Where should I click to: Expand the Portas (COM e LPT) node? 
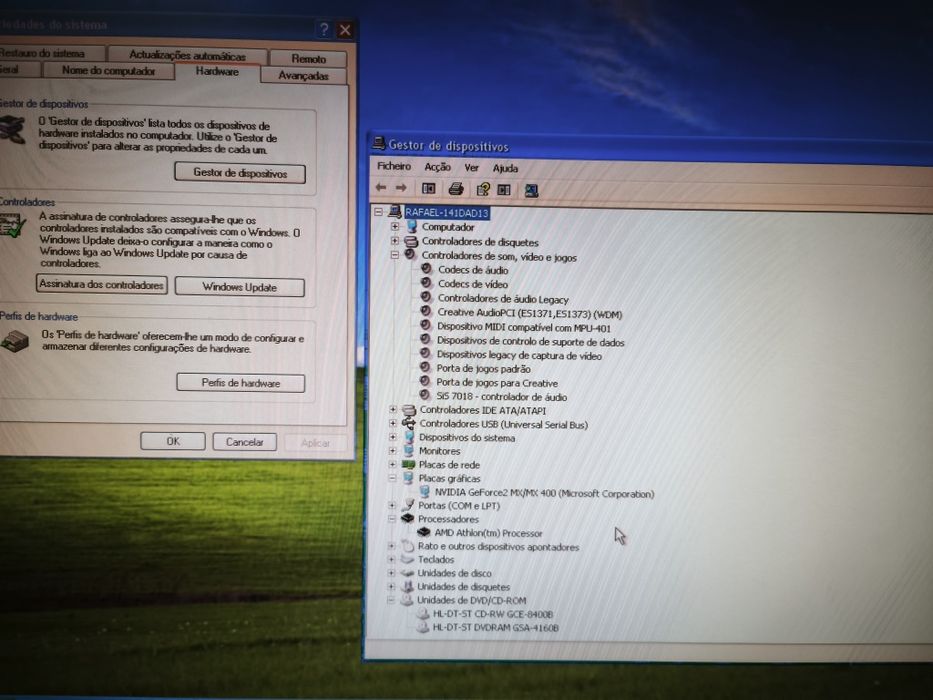coord(392,505)
